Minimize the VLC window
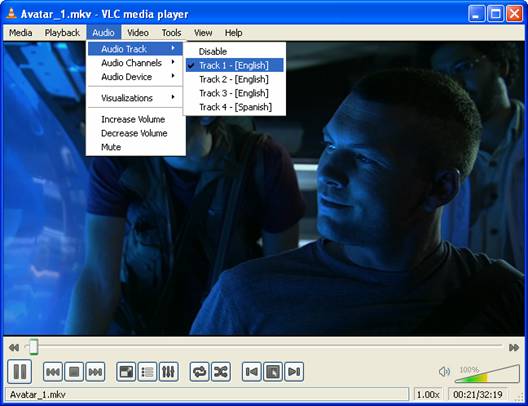This screenshot has height=406, width=528. [x=476, y=14]
